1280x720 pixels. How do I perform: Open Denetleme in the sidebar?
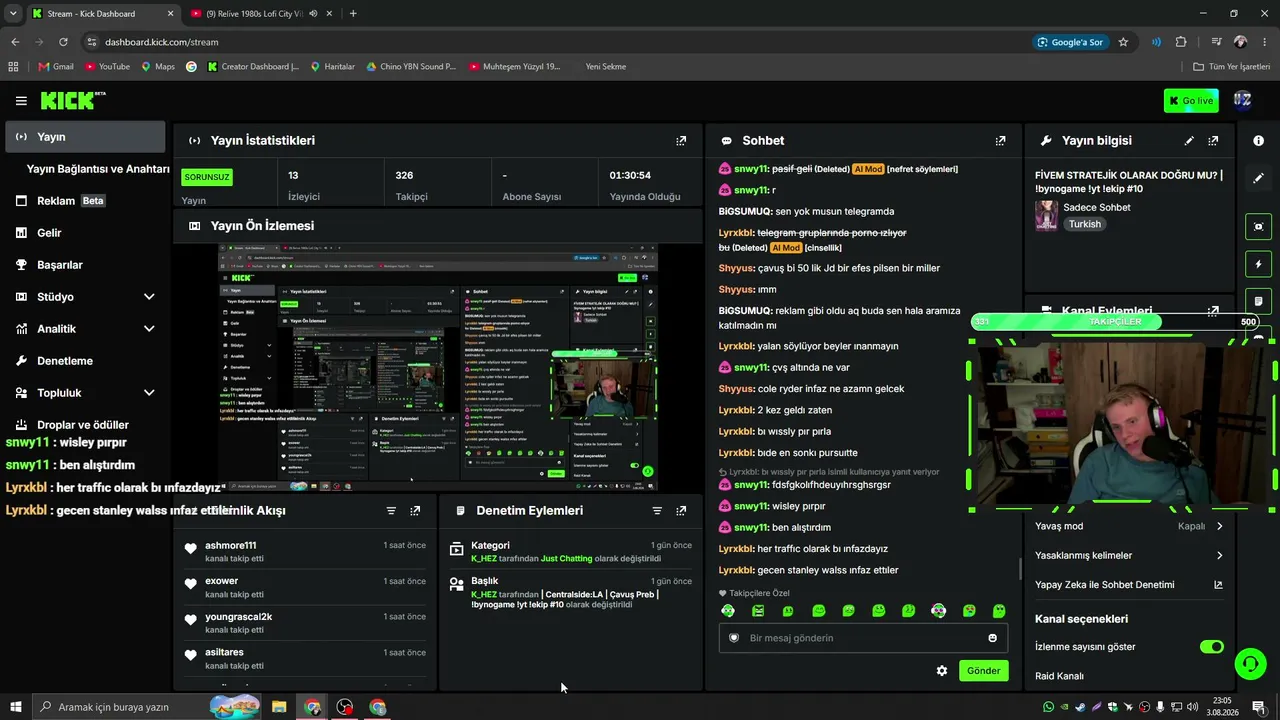point(85,361)
